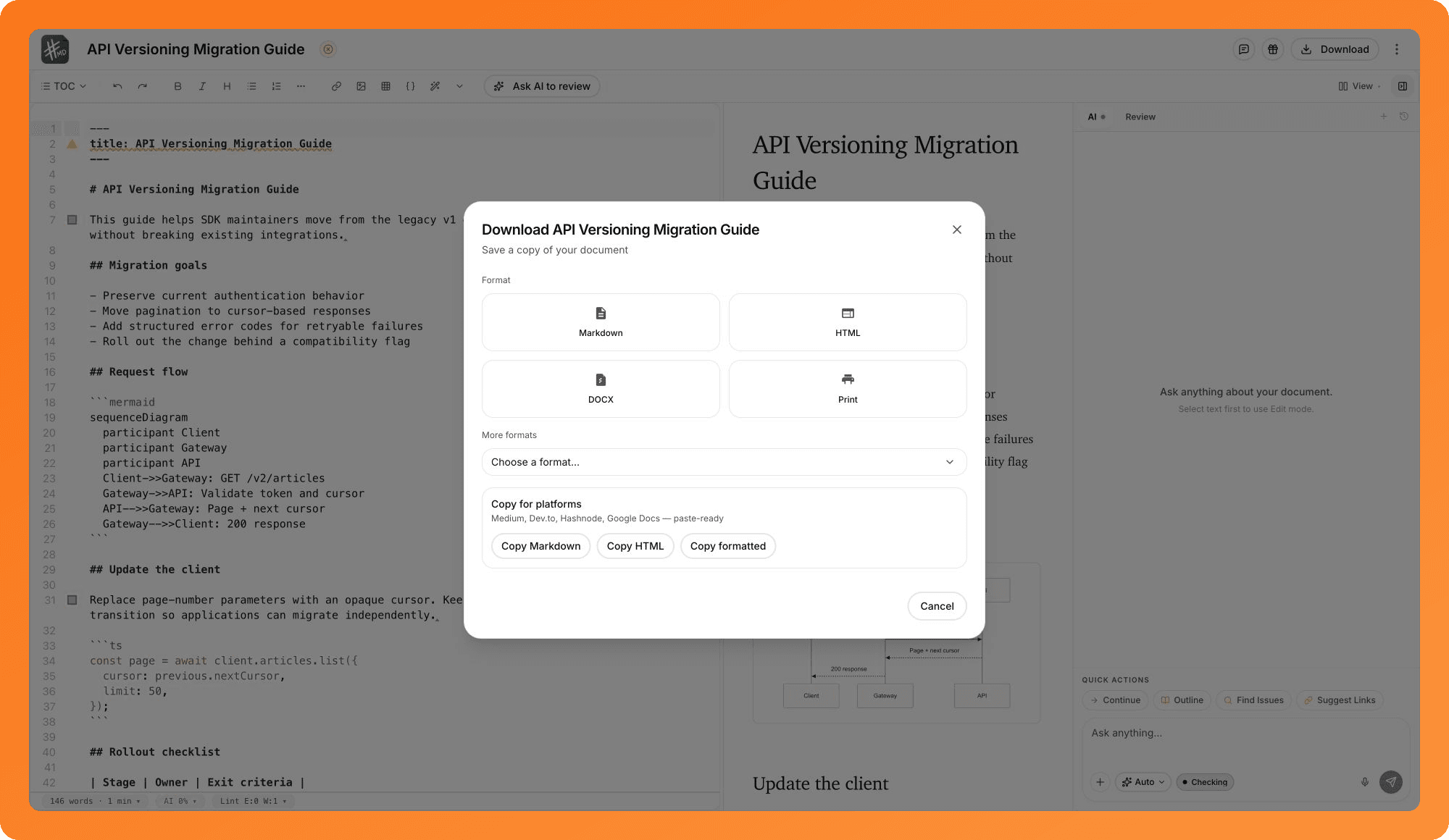The width and height of the screenshot is (1449, 840).
Task: Click Ask AI to review button
Action: coord(542,86)
